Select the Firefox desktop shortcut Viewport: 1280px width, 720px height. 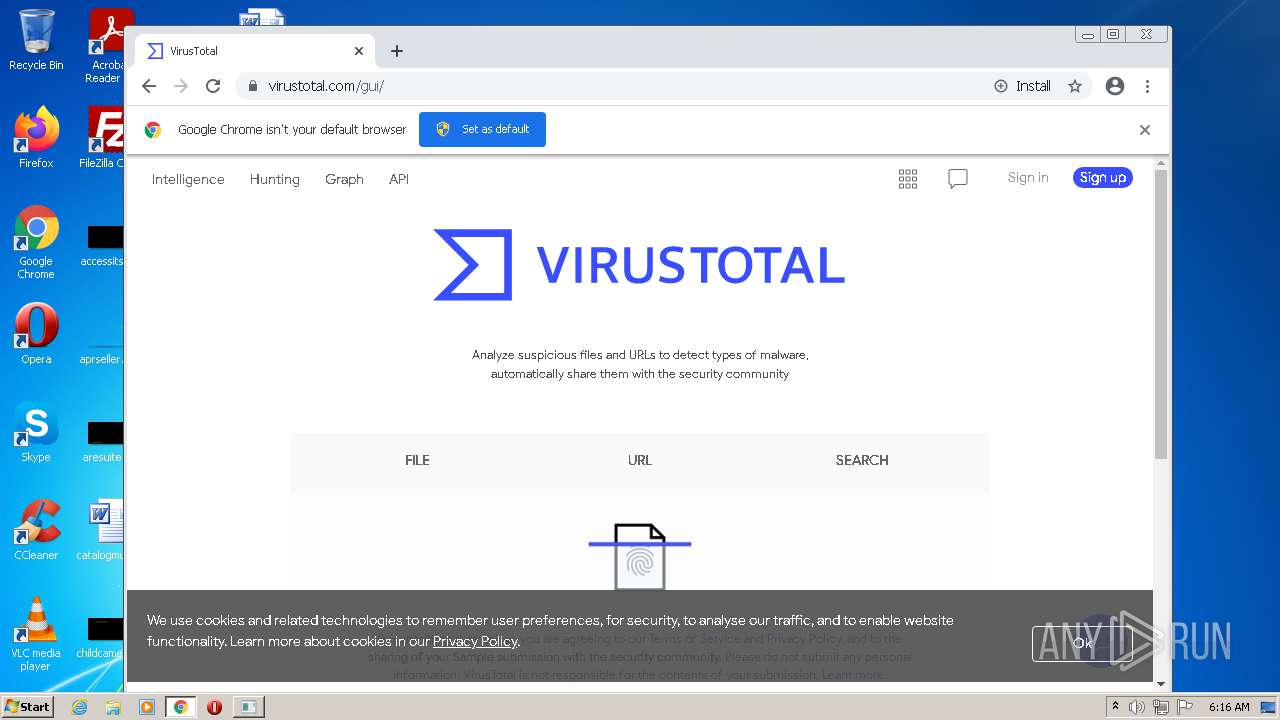click(36, 138)
